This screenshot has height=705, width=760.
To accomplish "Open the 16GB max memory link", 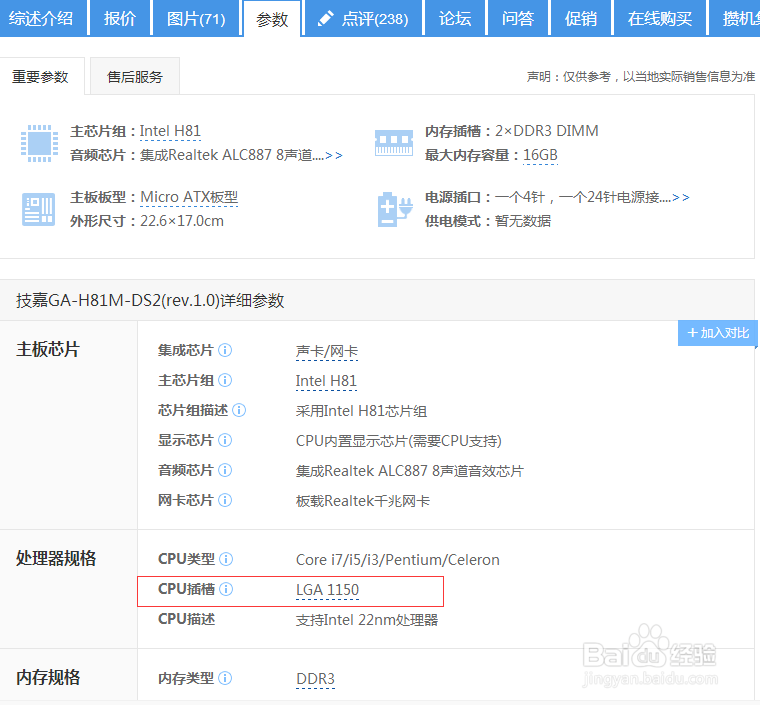I will (540, 155).
